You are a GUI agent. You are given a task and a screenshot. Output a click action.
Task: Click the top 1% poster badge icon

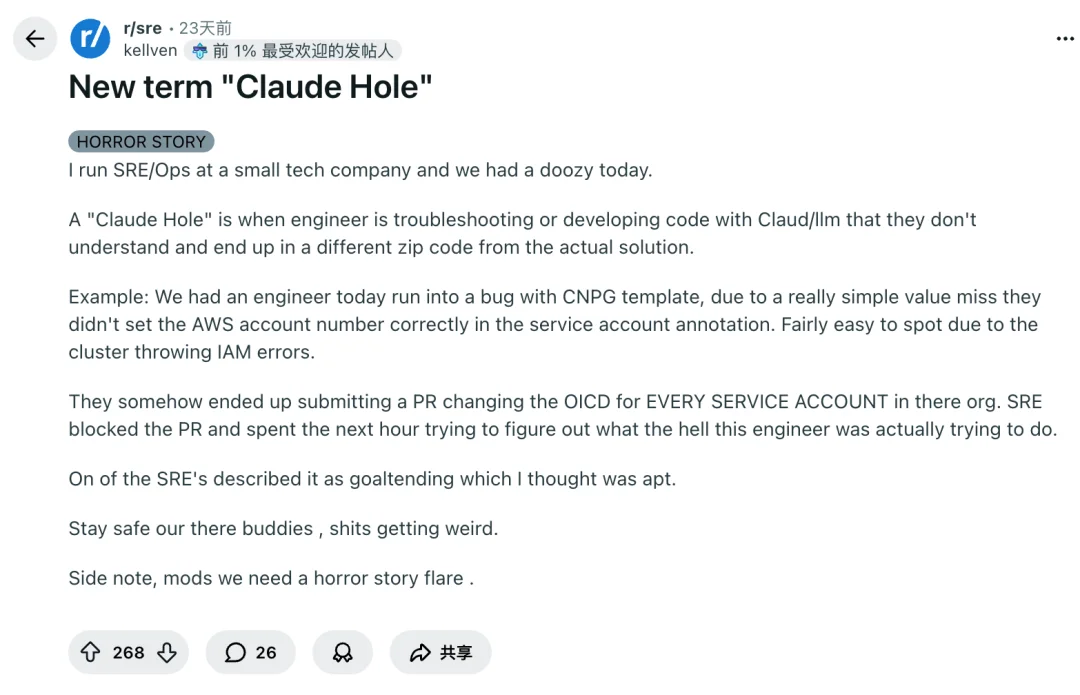click(x=200, y=50)
